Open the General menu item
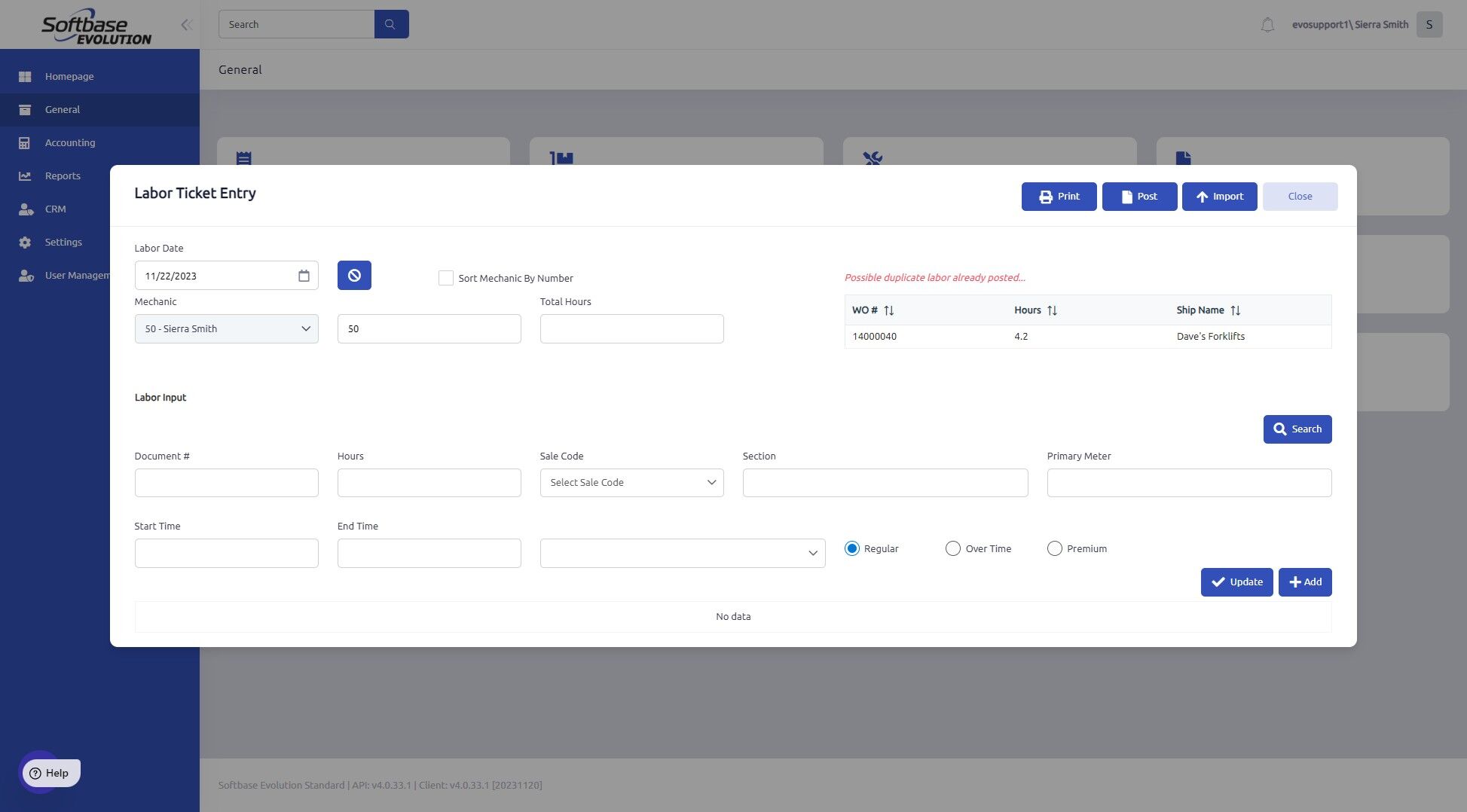Screen dimensions: 1467x812 coord(63,109)
